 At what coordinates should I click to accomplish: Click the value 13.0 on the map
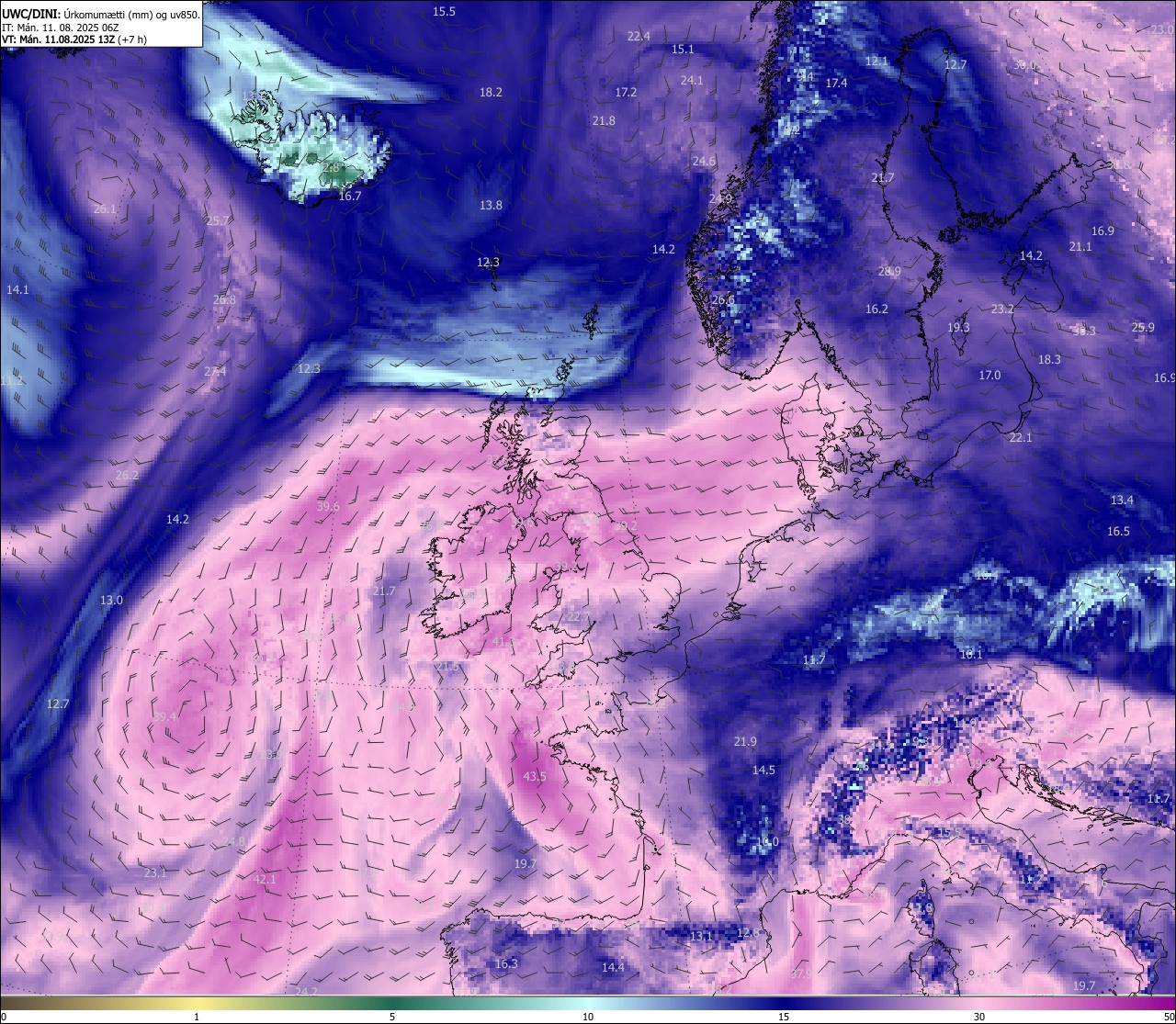tap(111, 600)
